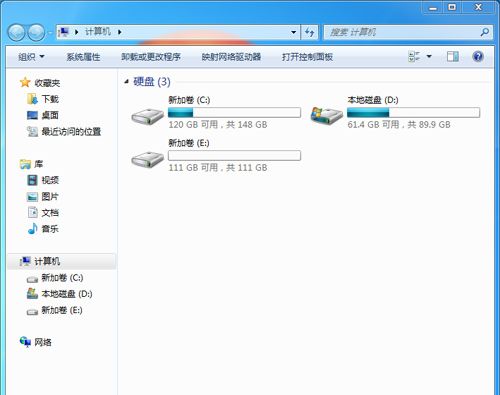Click the 收藏夹 star icon
This screenshot has height=395, width=500.
click(x=25, y=82)
